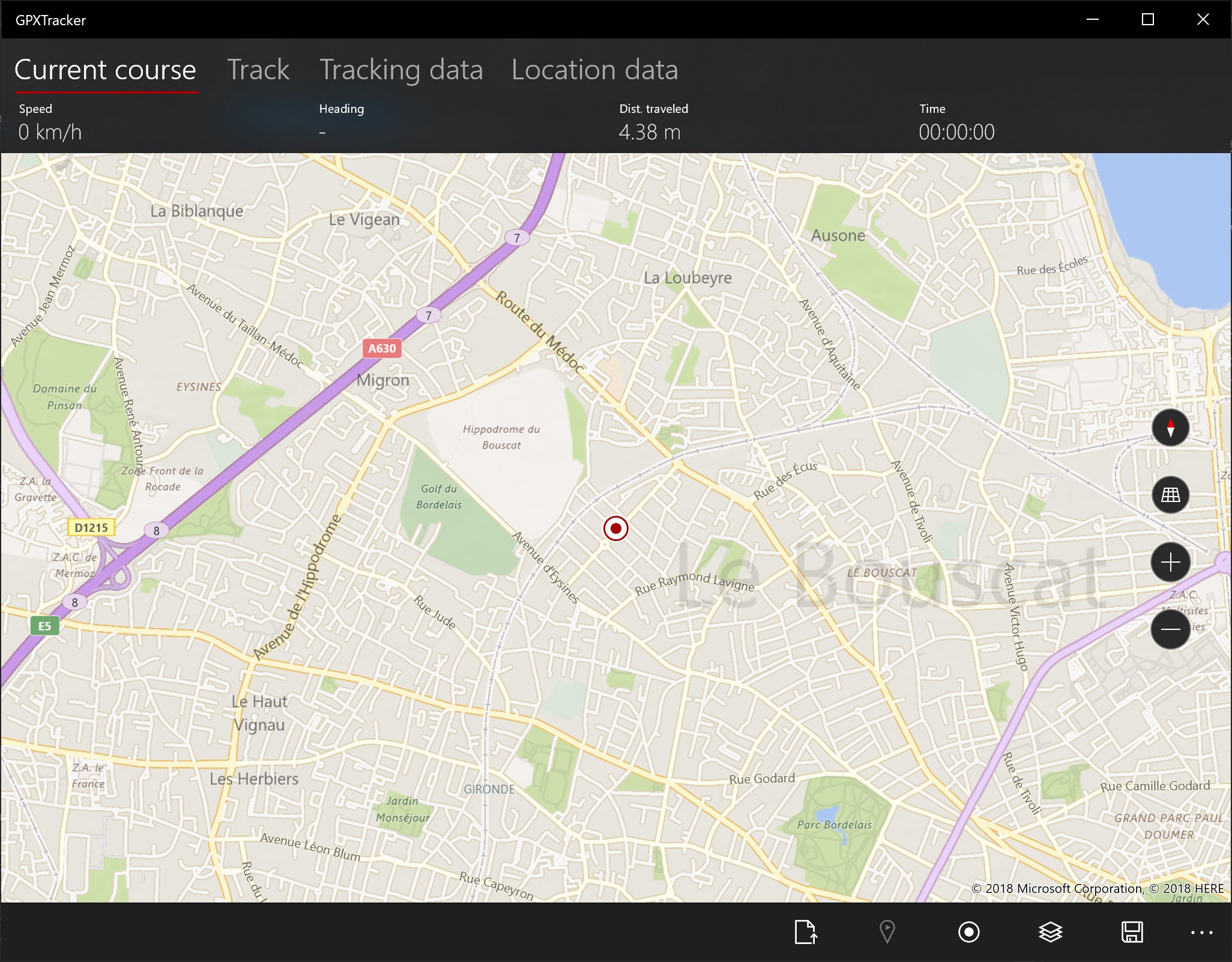The height and width of the screenshot is (962, 1232).
Task: Switch to the Track tab
Action: (258, 70)
